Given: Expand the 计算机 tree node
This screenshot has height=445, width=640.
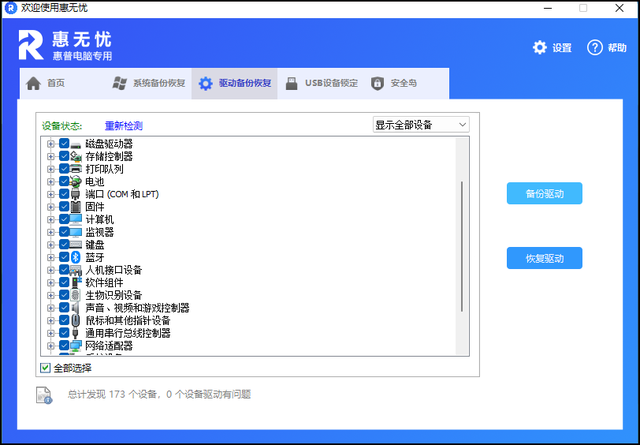Looking at the screenshot, I should (x=51, y=220).
